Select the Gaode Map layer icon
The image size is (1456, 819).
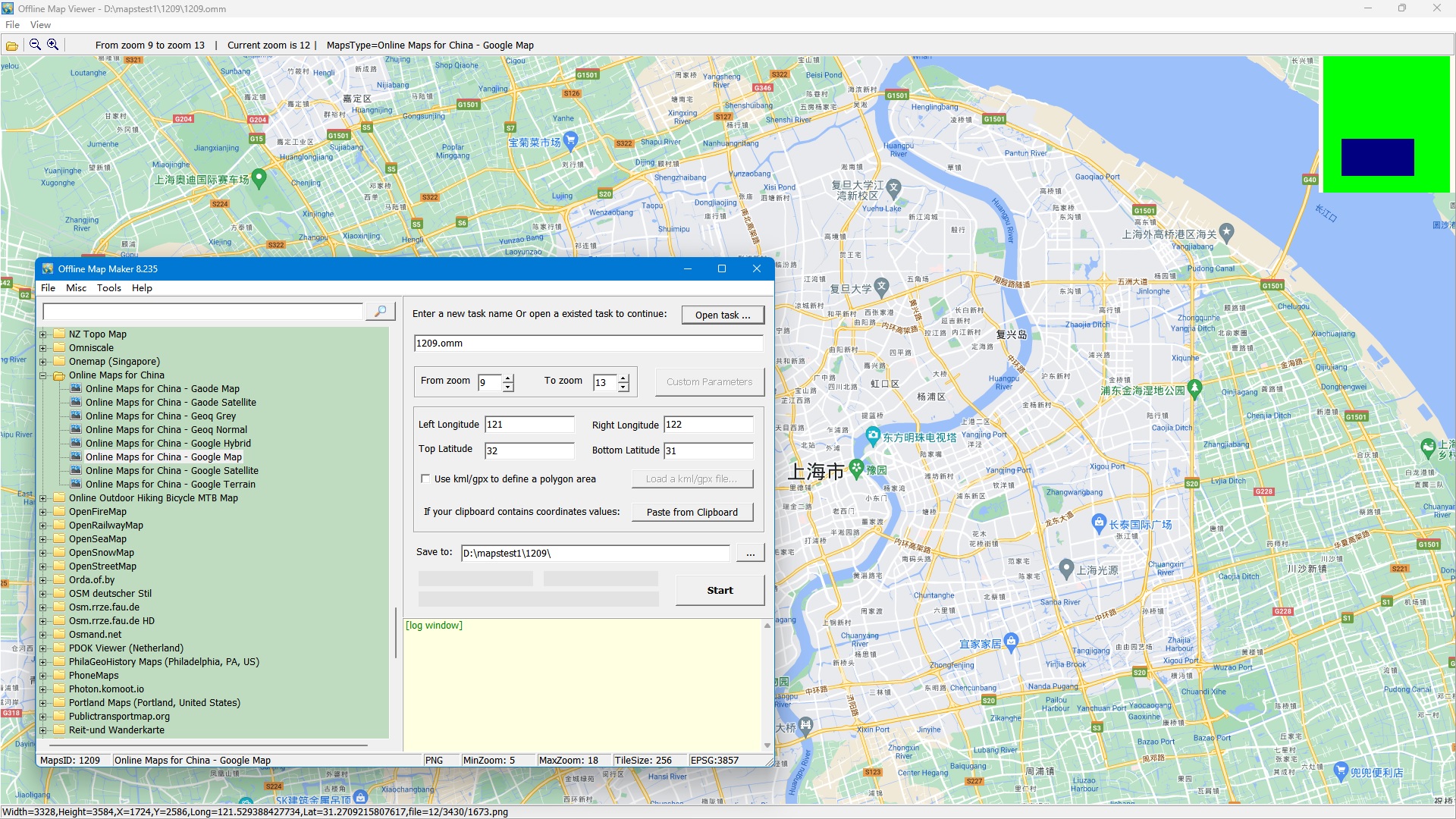(x=76, y=388)
